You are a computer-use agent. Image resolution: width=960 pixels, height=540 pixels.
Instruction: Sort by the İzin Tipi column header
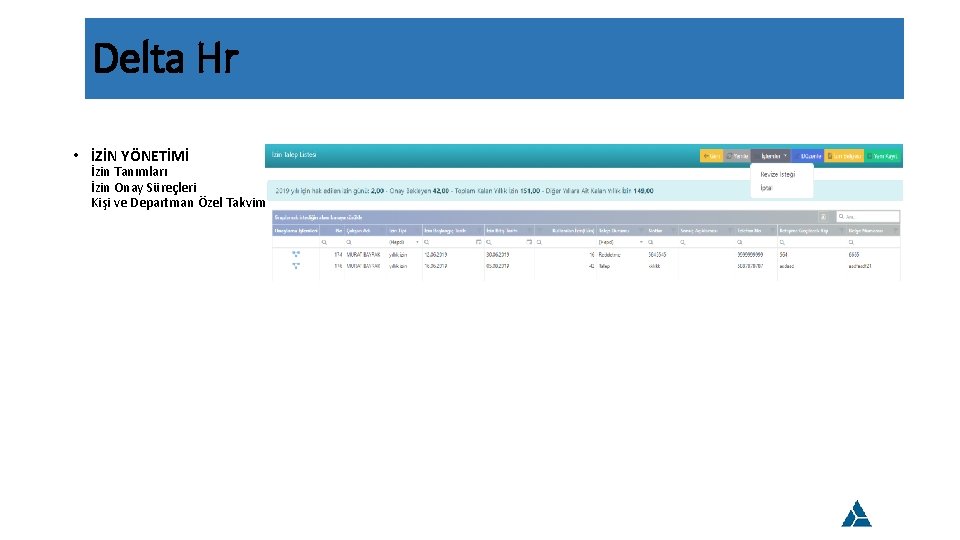point(404,231)
